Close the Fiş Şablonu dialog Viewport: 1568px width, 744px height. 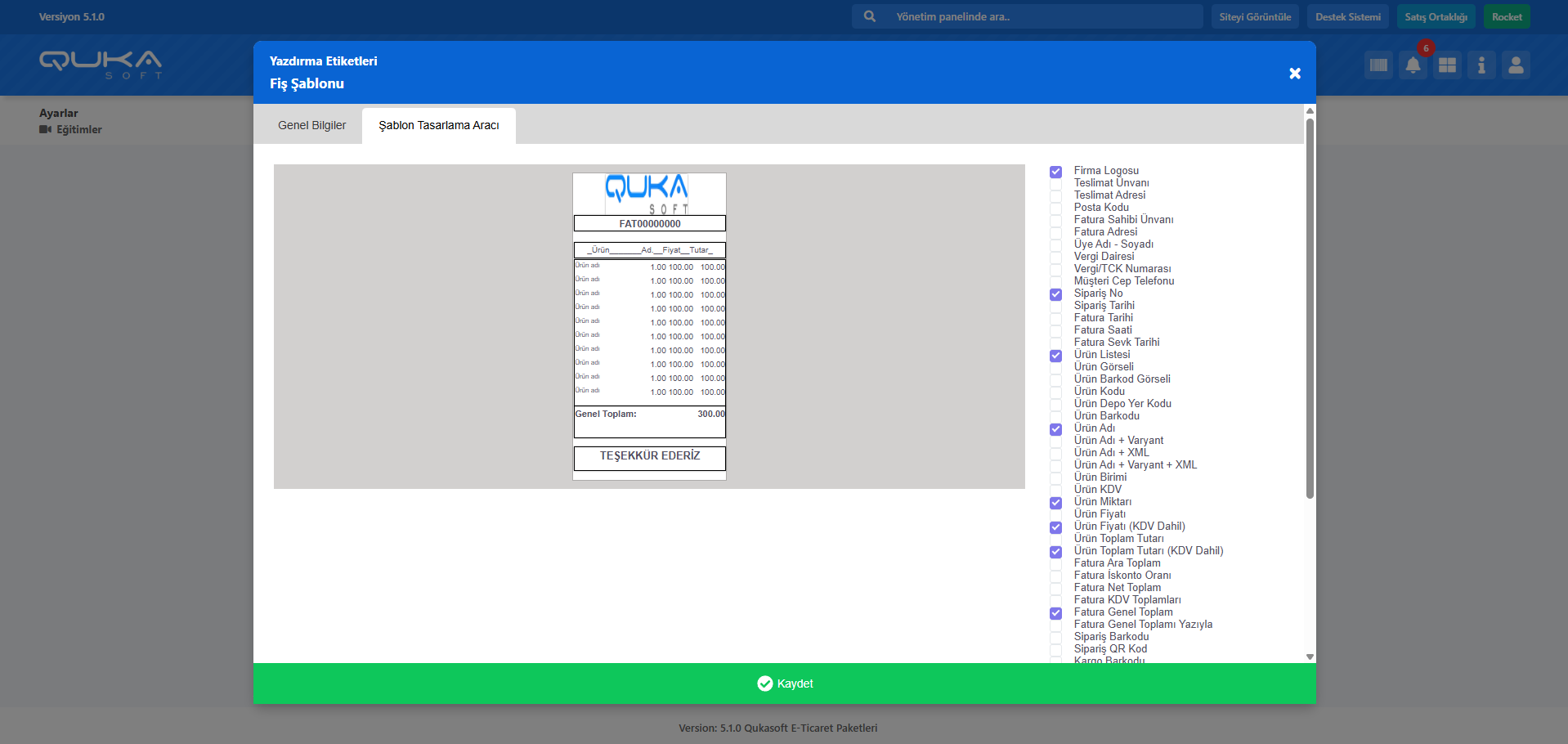1295,74
